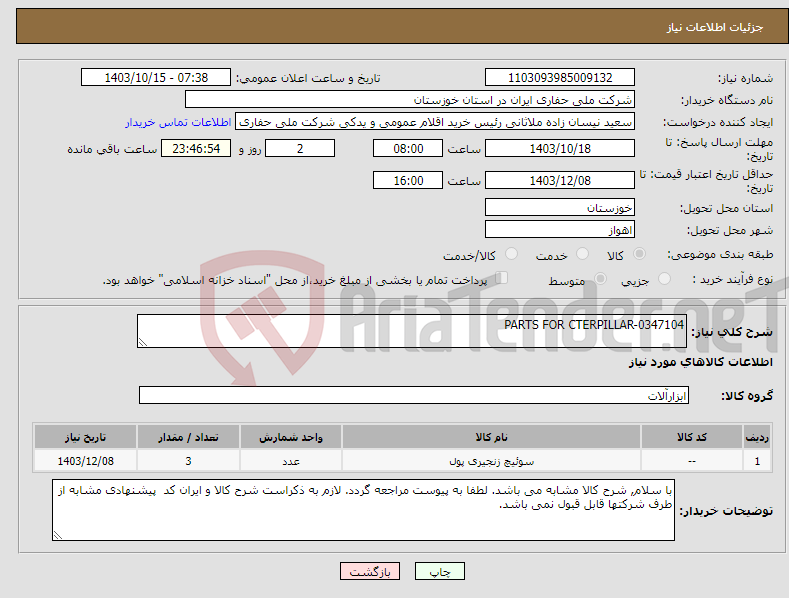789x598 pixels.
Task: Click the announcement date field 1403/10/15 - 07:38
Action: click(156, 78)
